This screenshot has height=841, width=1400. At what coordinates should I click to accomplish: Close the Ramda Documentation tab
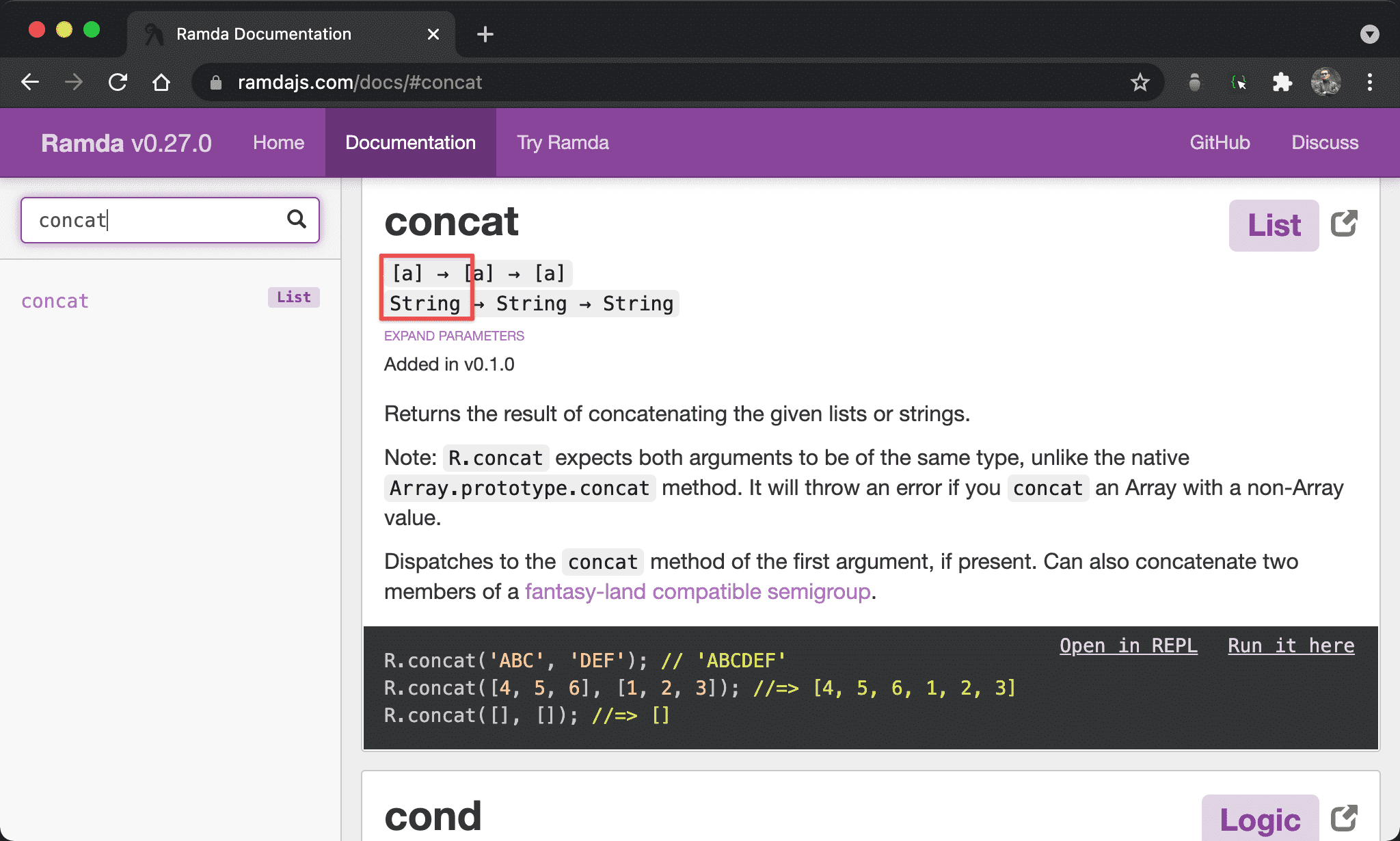click(x=433, y=34)
